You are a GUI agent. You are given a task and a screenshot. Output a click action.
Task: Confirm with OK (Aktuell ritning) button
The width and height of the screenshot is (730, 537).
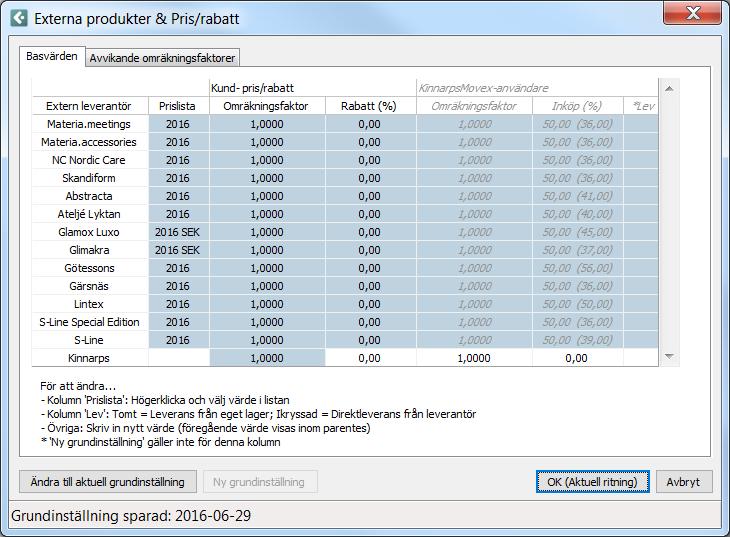click(592, 482)
